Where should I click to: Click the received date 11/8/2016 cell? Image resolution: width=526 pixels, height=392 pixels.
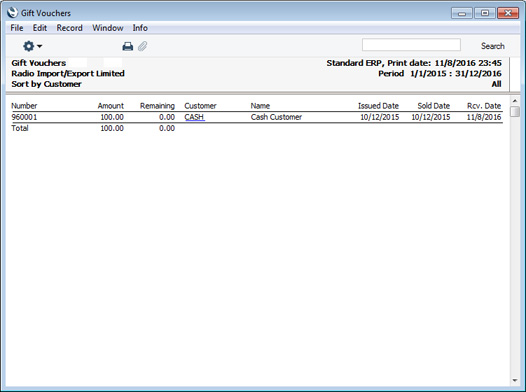(x=484, y=117)
